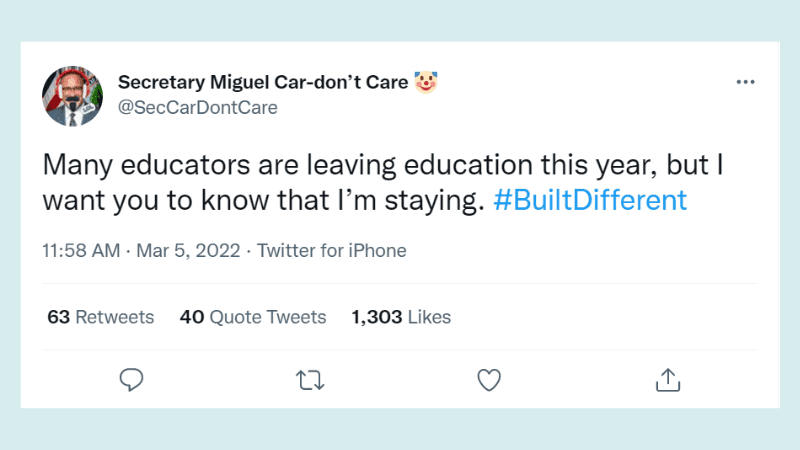Open Secretary Miguel Car-don't Care profile name
Viewport: 800px width, 450px height.
[x=263, y=82]
